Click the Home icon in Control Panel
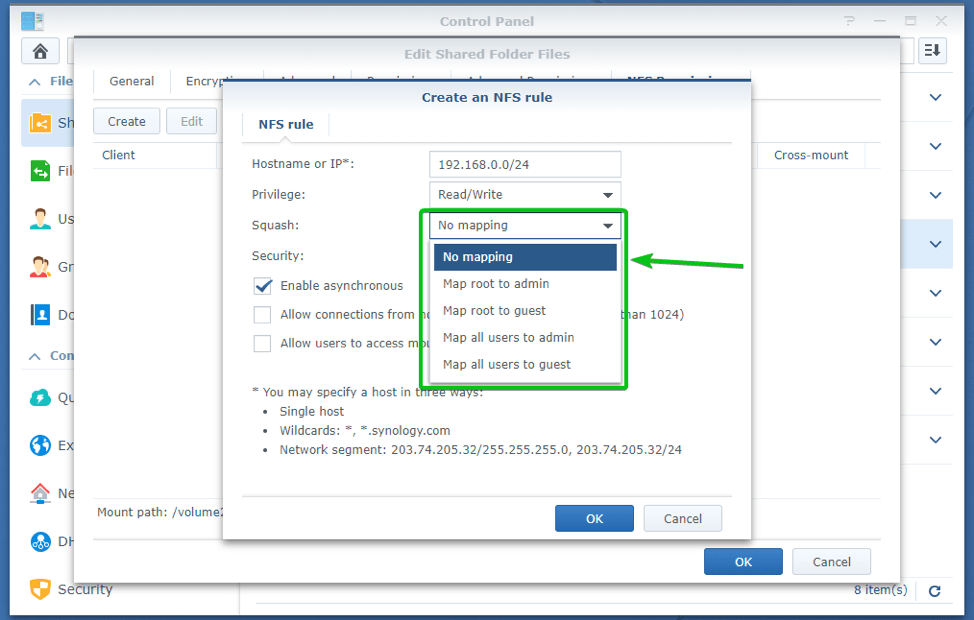Screen dimensions: 974x620 [x=39, y=50]
